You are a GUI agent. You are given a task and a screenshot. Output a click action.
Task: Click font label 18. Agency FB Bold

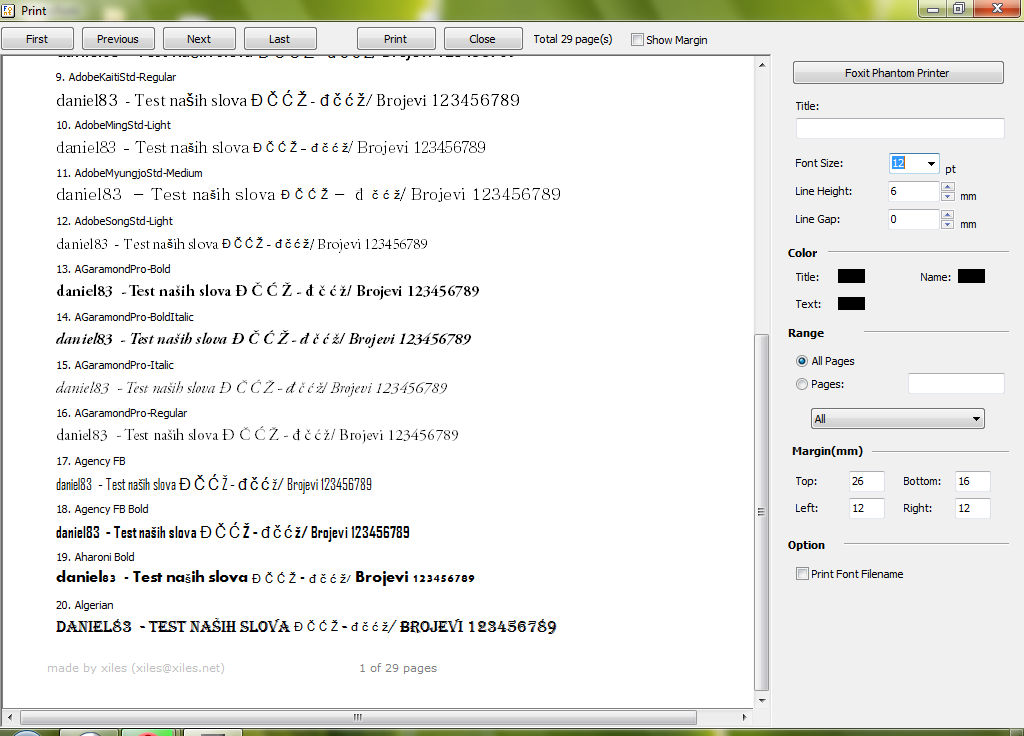click(102, 509)
